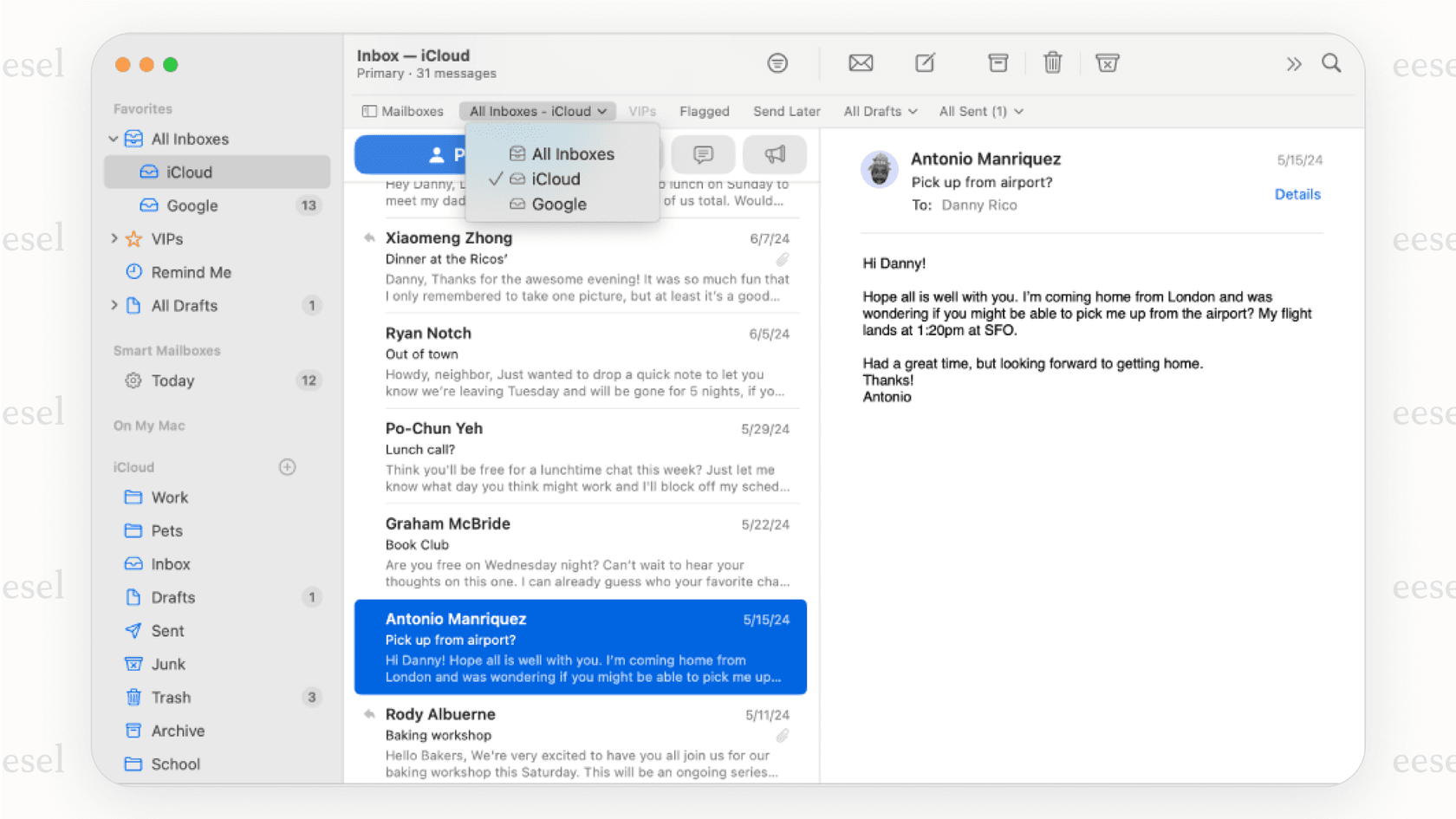Open the All Drafts dropdown

pos(879,111)
